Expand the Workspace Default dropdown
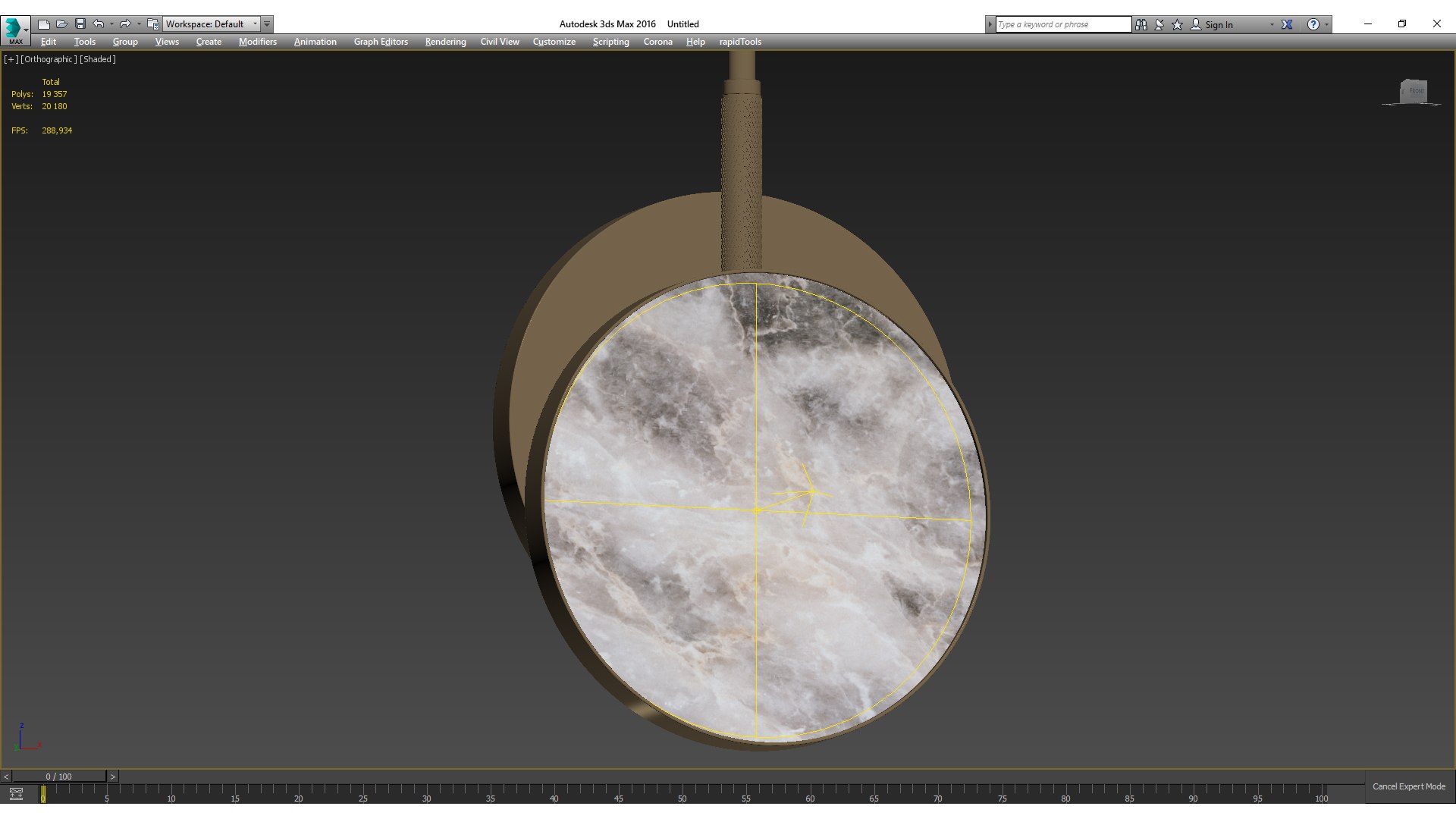The height and width of the screenshot is (819, 1456). coord(255,24)
